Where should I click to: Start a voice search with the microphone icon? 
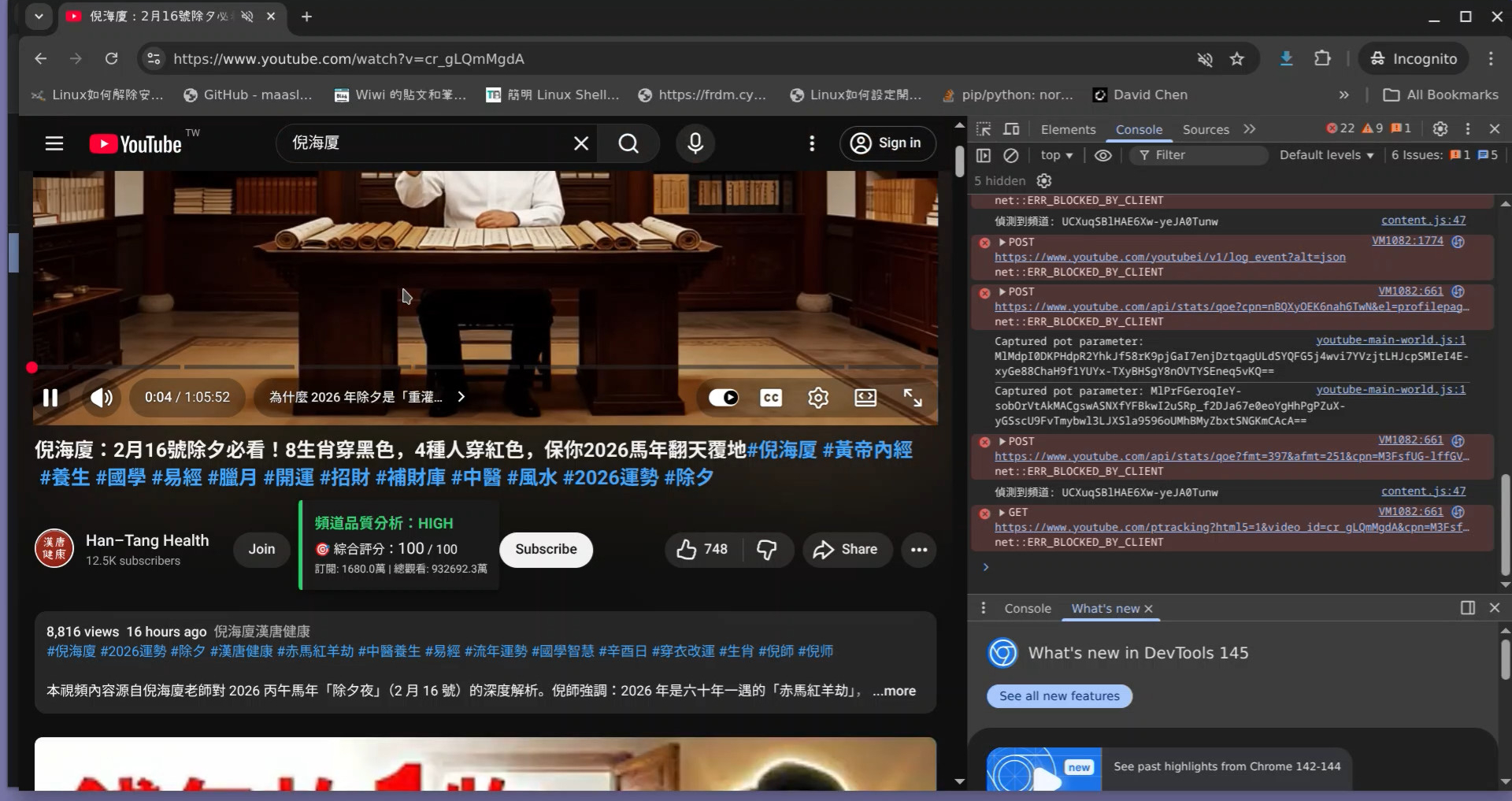(695, 143)
